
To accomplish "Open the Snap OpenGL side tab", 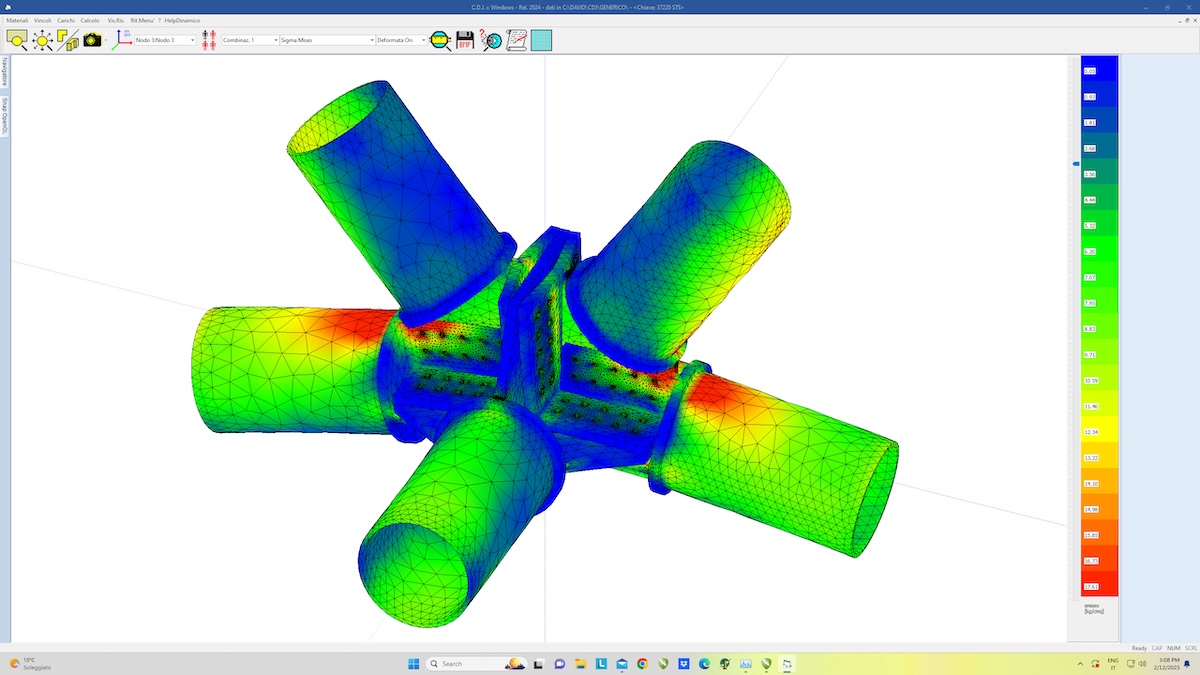I will click(x=5, y=116).
